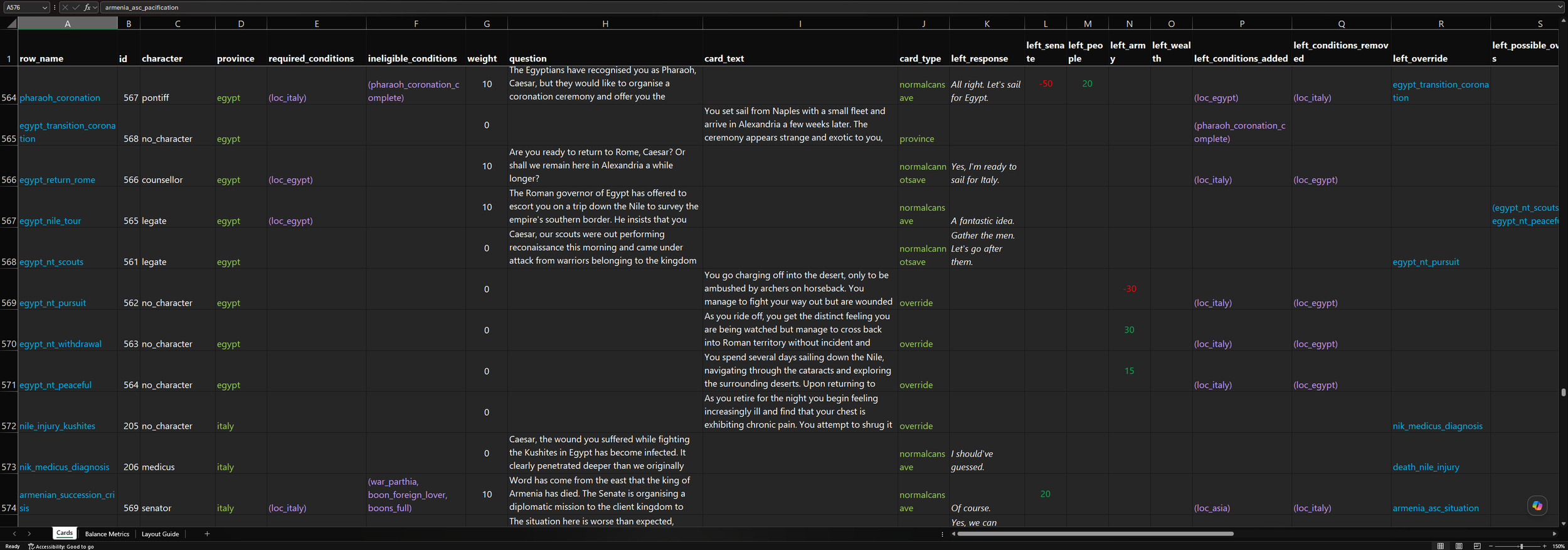Screen dimensions: 1568x550
Task: Select row 570 header
Action: [x=9, y=331]
